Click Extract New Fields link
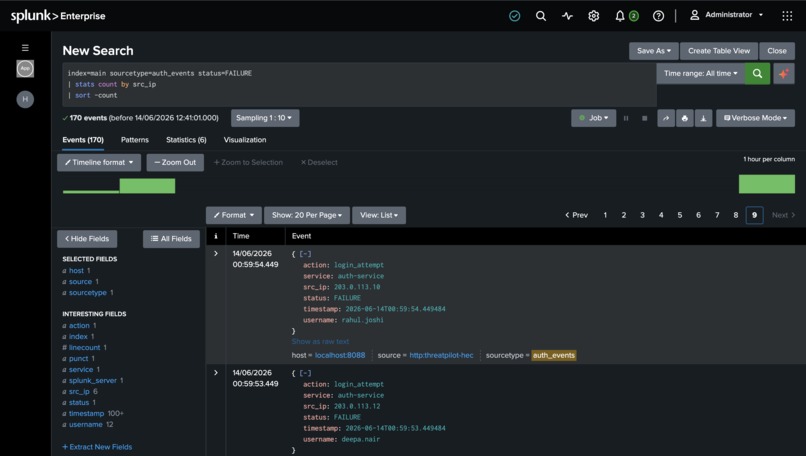This screenshot has width=806, height=456. pos(97,447)
